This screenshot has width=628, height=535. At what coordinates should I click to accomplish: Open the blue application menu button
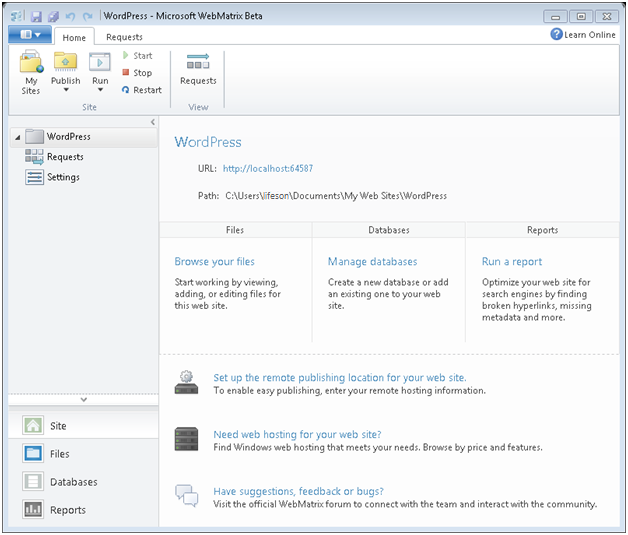[x=30, y=34]
